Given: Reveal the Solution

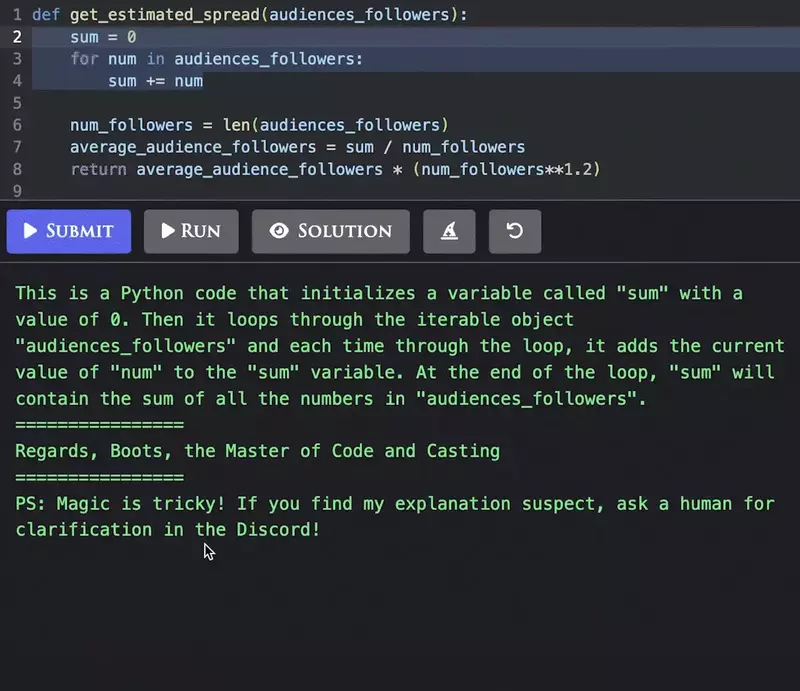Looking at the screenshot, I should tap(330, 231).
